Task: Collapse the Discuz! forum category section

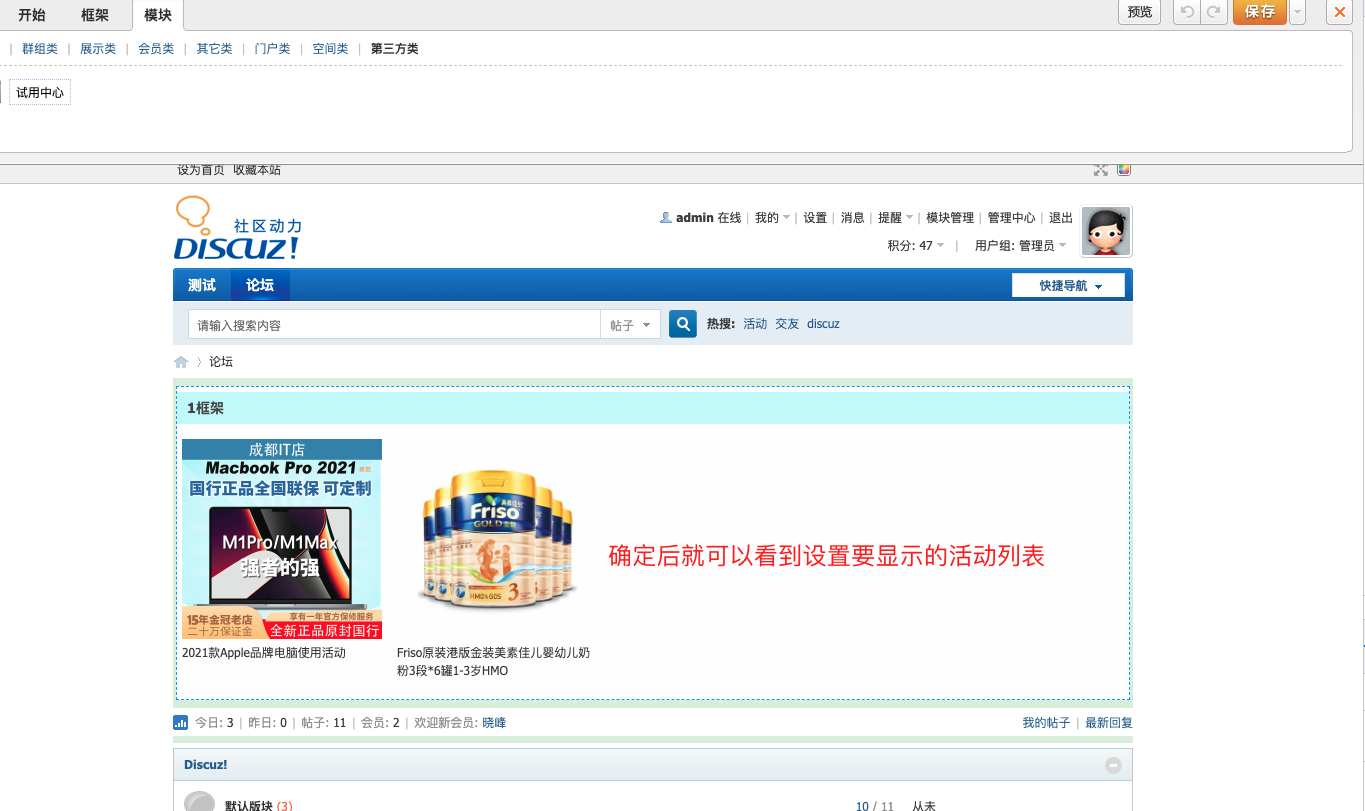Action: tap(1113, 765)
